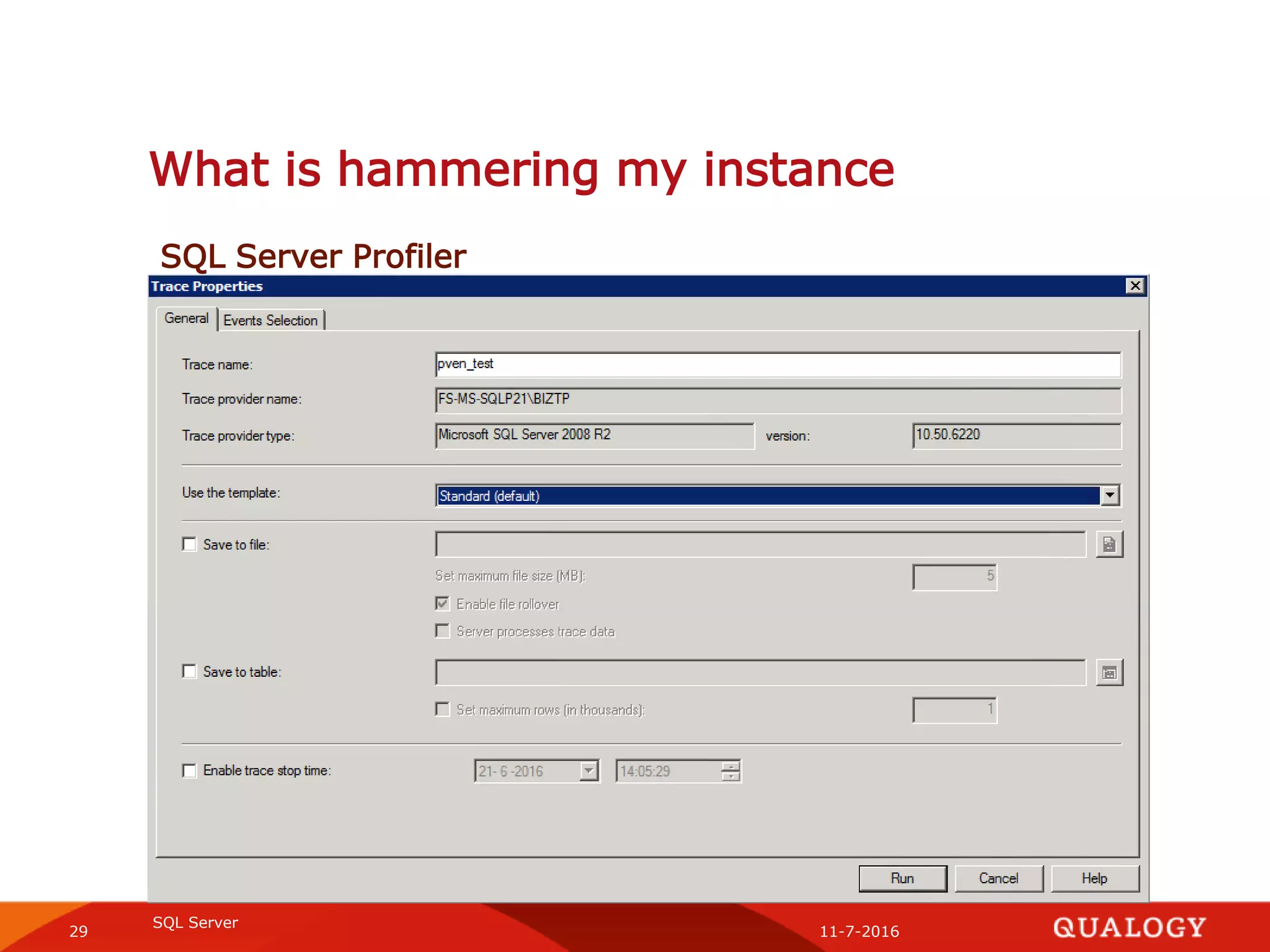Close the Trace Properties dialog
Screen dimensions: 1270x952
1135,286
